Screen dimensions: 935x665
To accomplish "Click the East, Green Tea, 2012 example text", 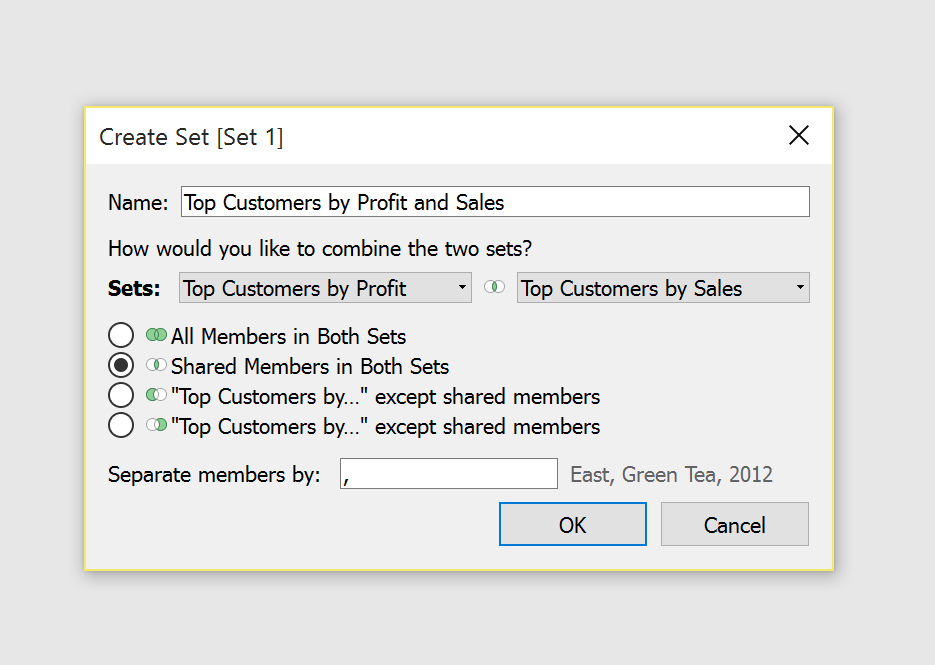I will 671,474.
